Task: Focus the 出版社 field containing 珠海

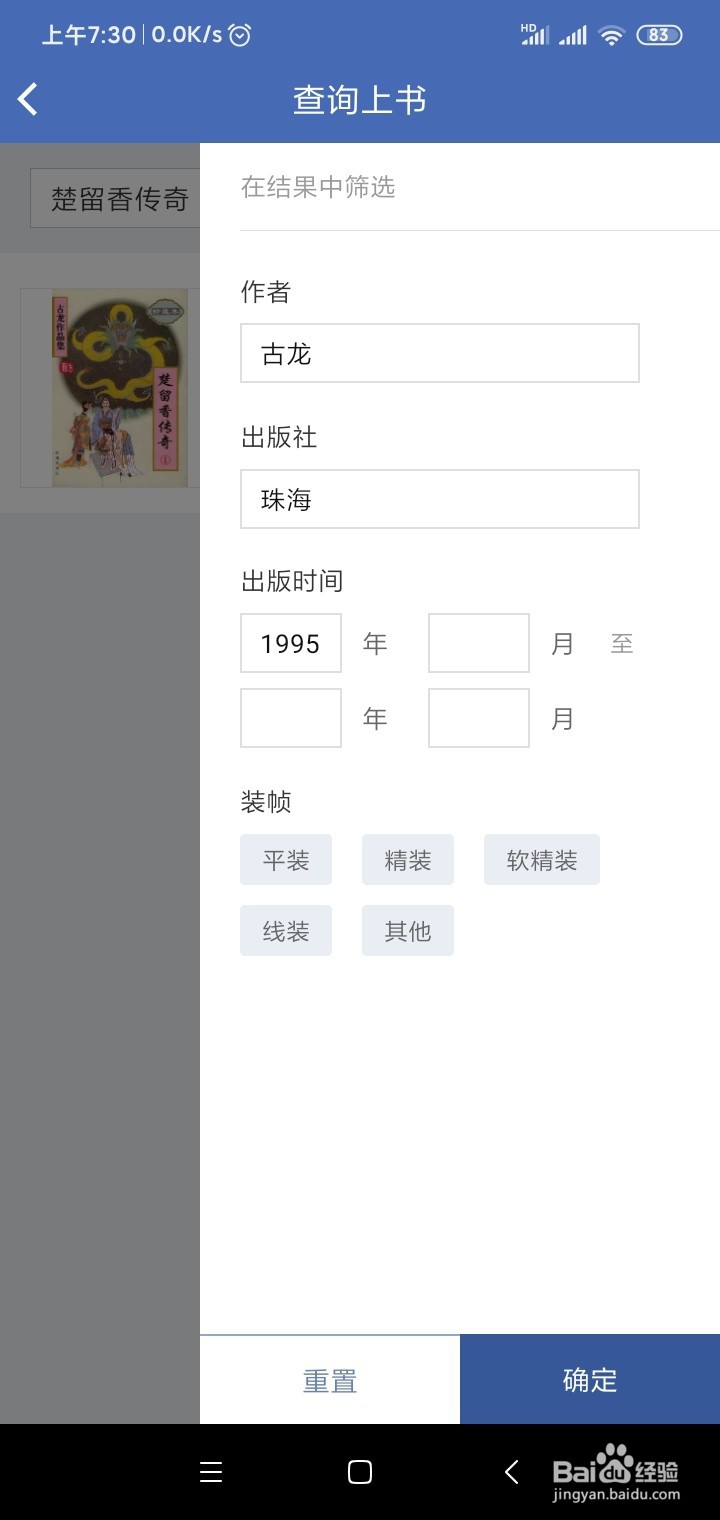Action: tap(440, 499)
